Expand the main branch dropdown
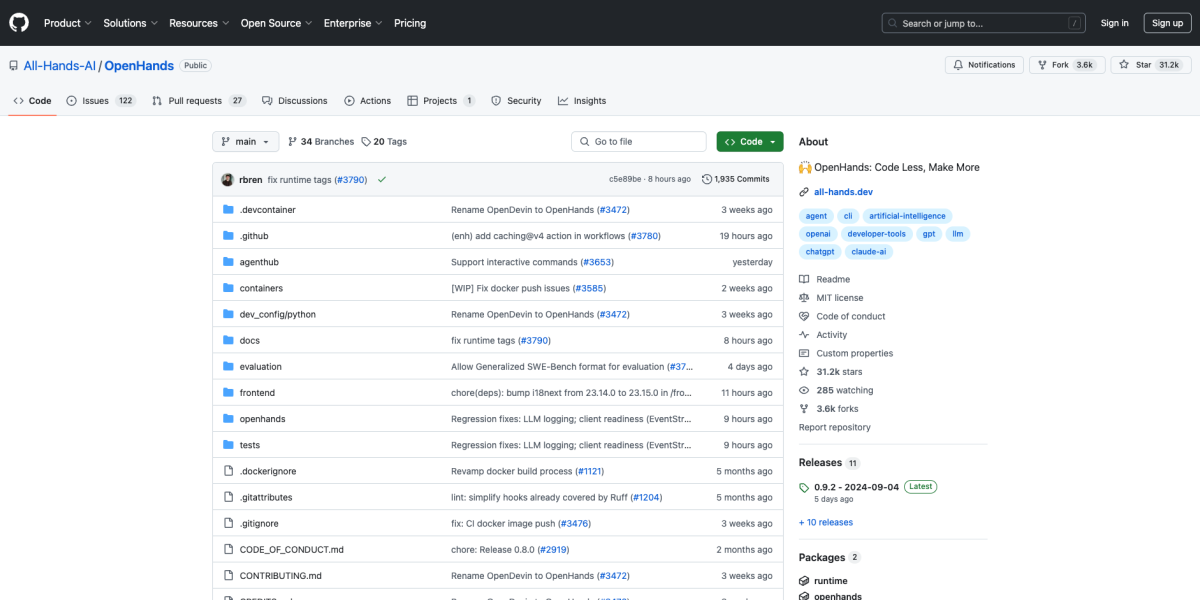The width and height of the screenshot is (1200, 600). pos(245,142)
